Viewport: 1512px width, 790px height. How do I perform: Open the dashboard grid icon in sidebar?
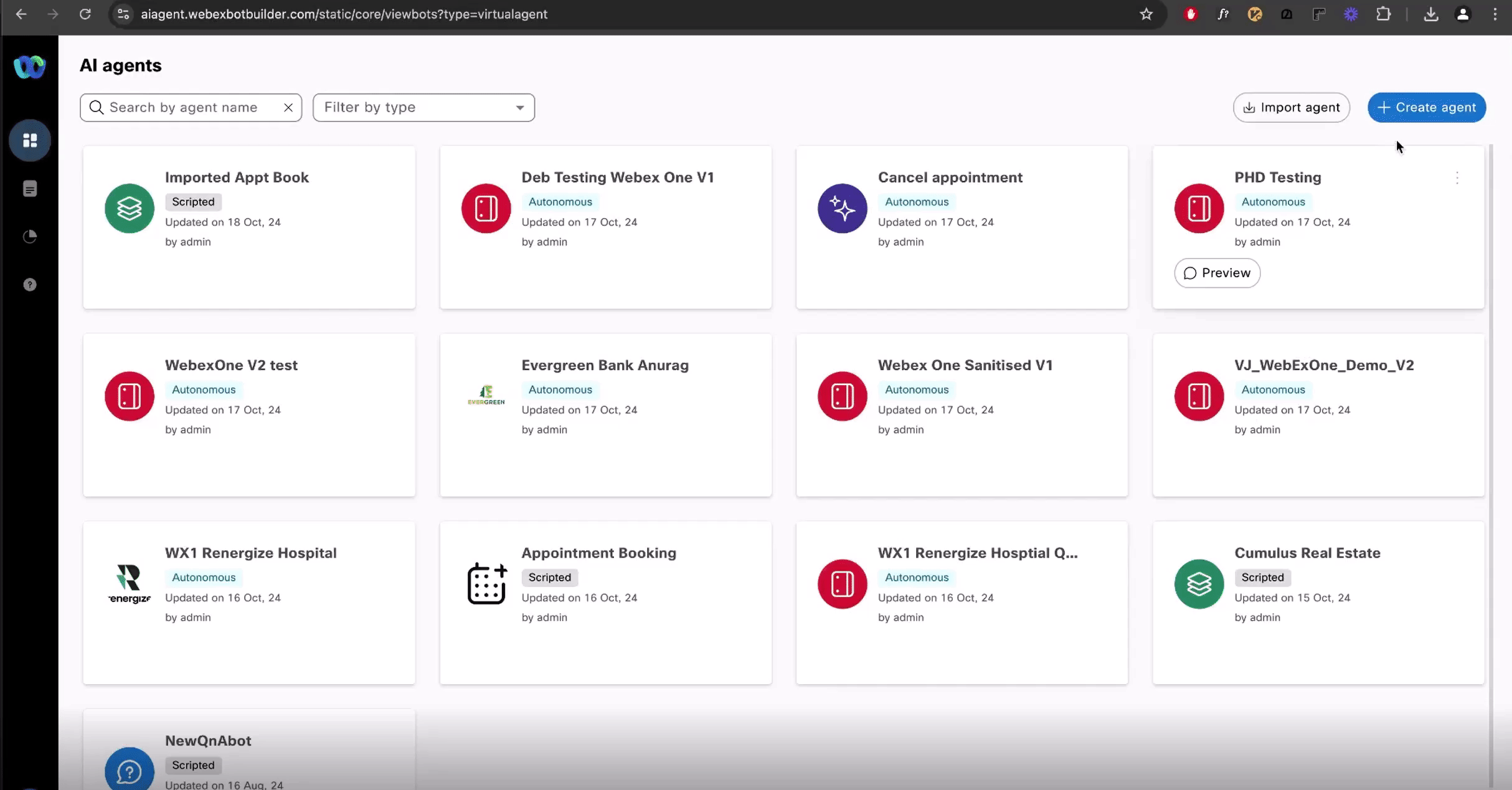(29, 141)
